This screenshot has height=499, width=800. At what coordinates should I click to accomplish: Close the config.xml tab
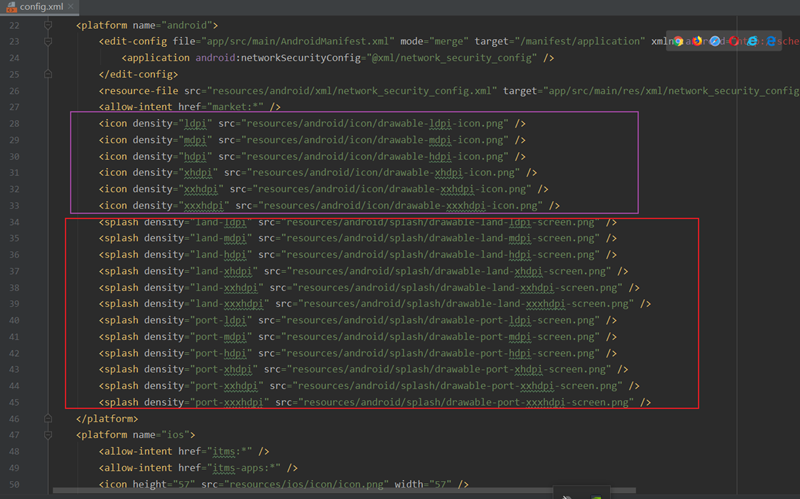(x=71, y=7)
